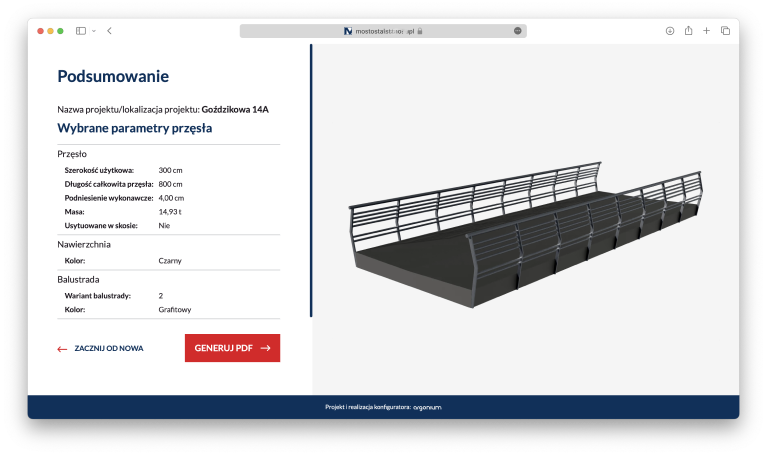The height and width of the screenshot is (455, 767).
Task: Click the Wariant balustrady label
Action: click(x=97, y=296)
